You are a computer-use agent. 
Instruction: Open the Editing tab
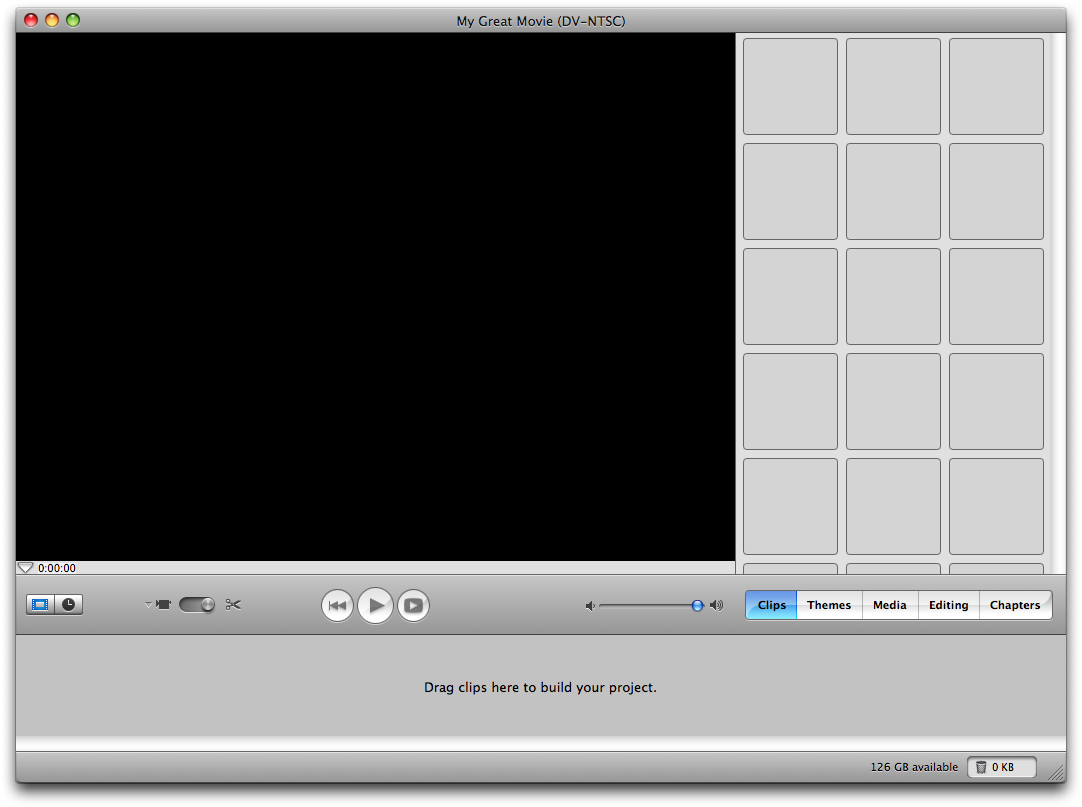pos(949,605)
